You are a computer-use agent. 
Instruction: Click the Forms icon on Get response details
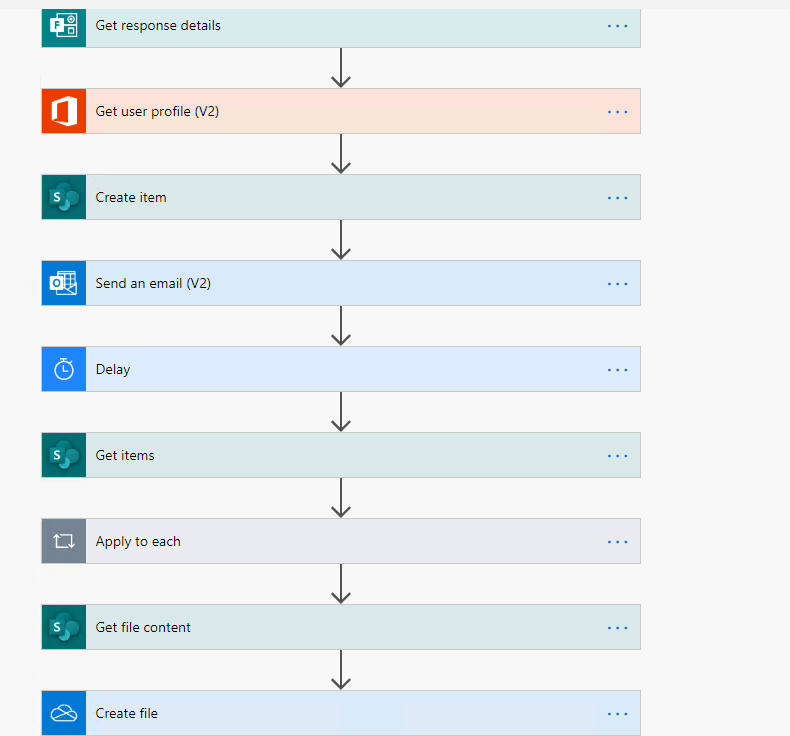click(63, 26)
